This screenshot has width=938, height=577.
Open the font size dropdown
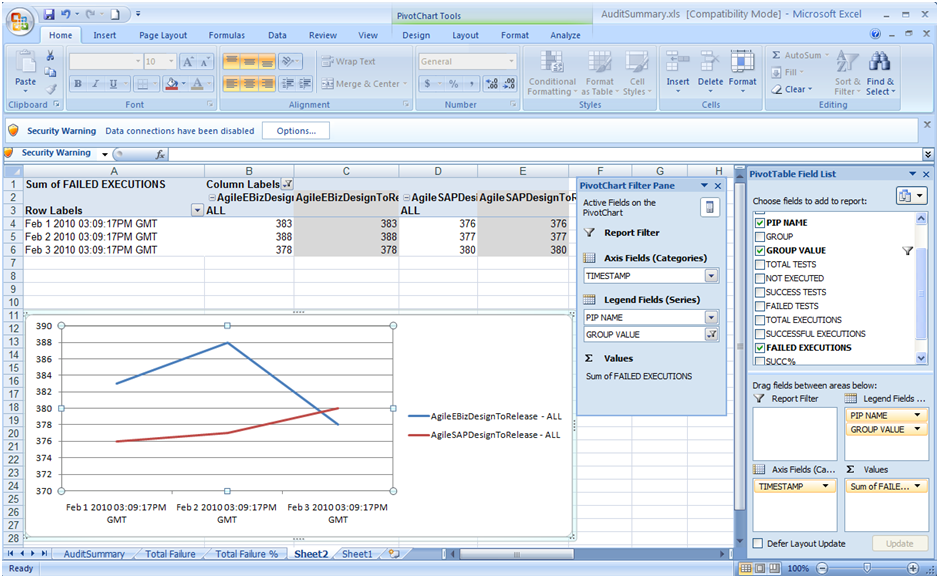tap(171, 62)
